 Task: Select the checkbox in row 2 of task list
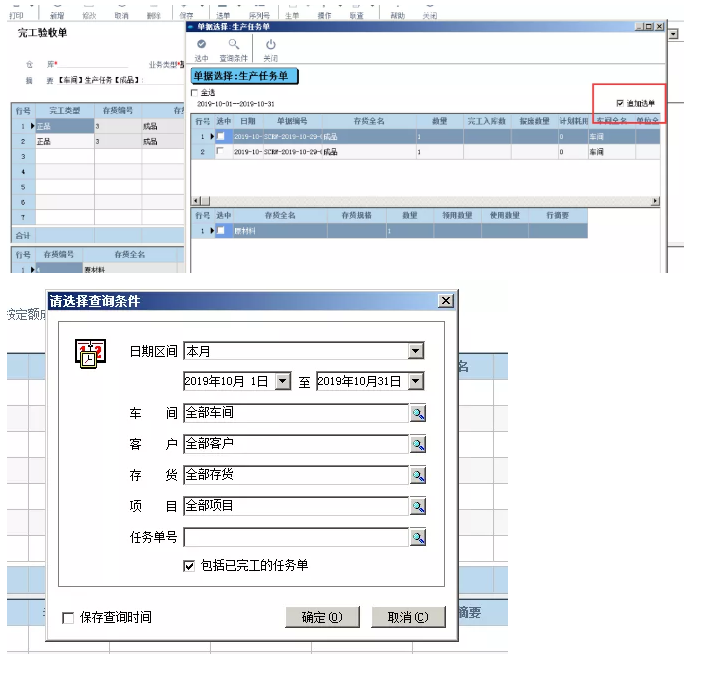[x=220, y=152]
